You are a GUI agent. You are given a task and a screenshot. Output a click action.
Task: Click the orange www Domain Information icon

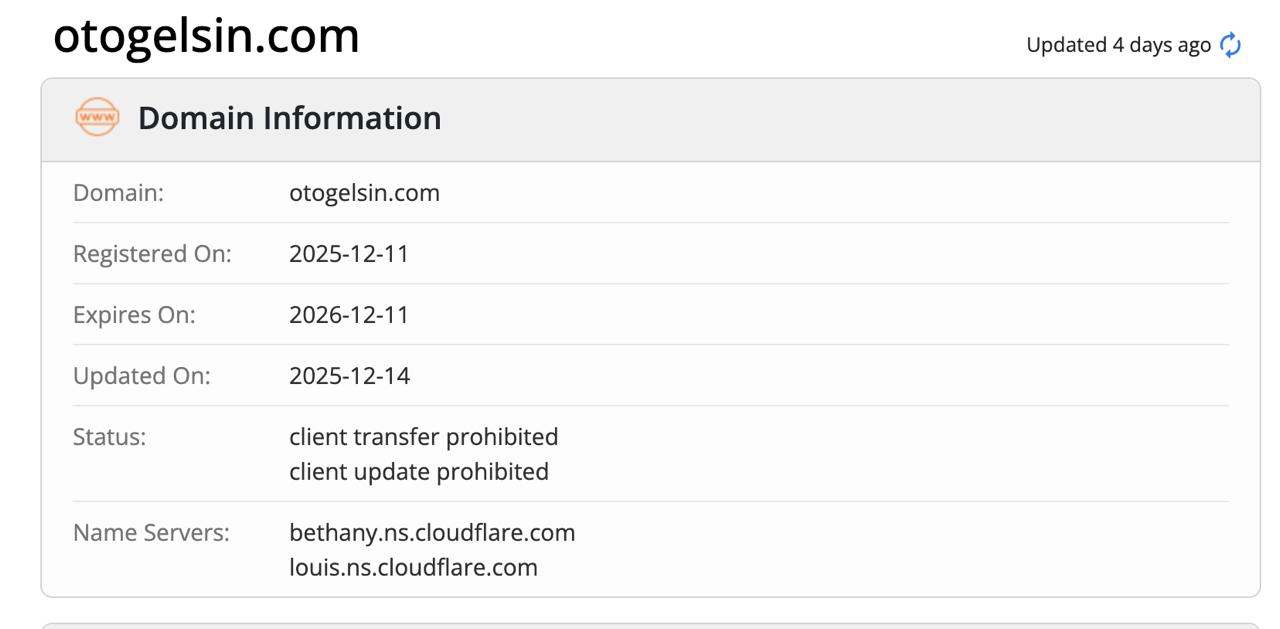pos(97,118)
